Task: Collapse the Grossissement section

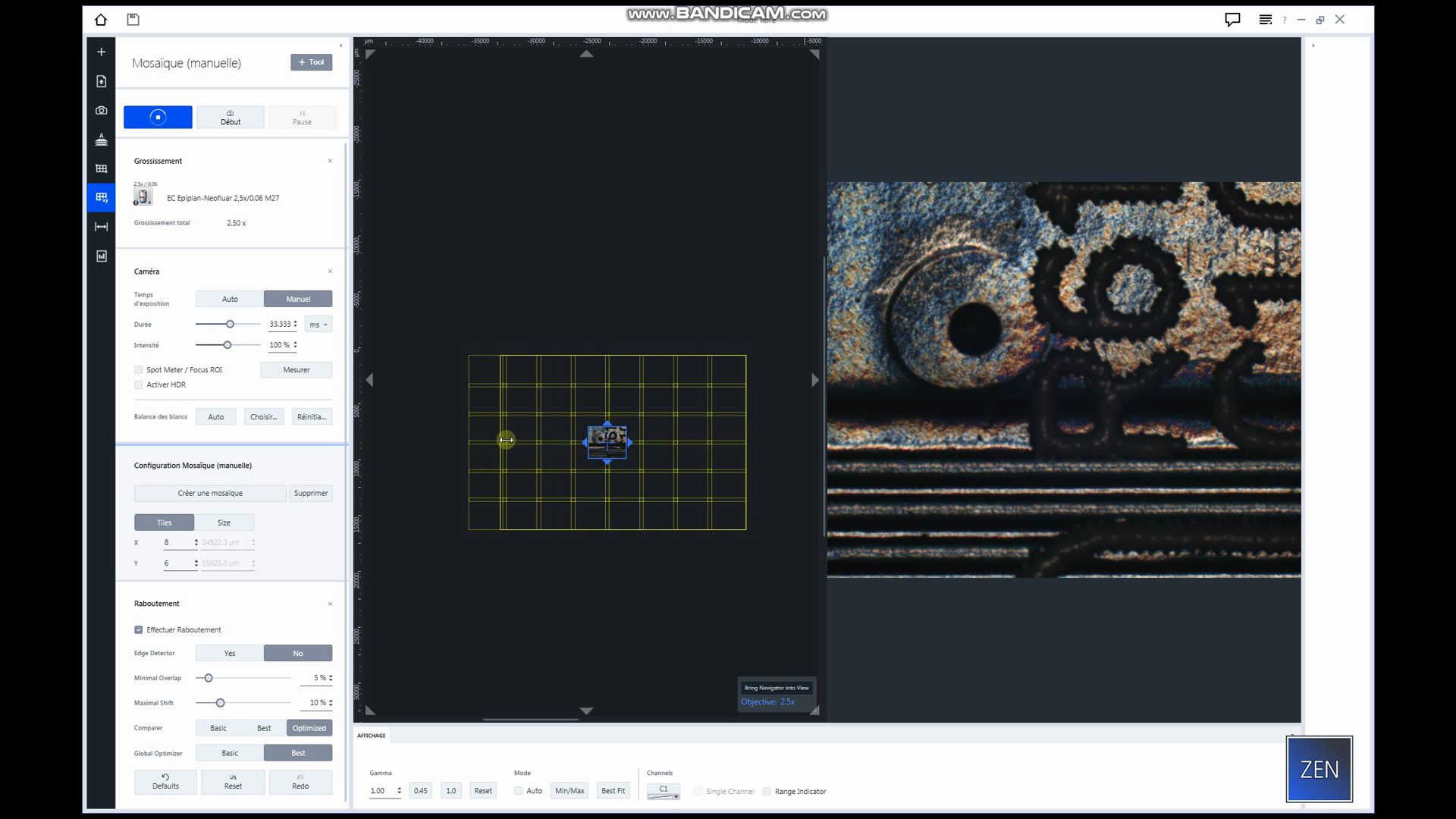Action: 330,161
